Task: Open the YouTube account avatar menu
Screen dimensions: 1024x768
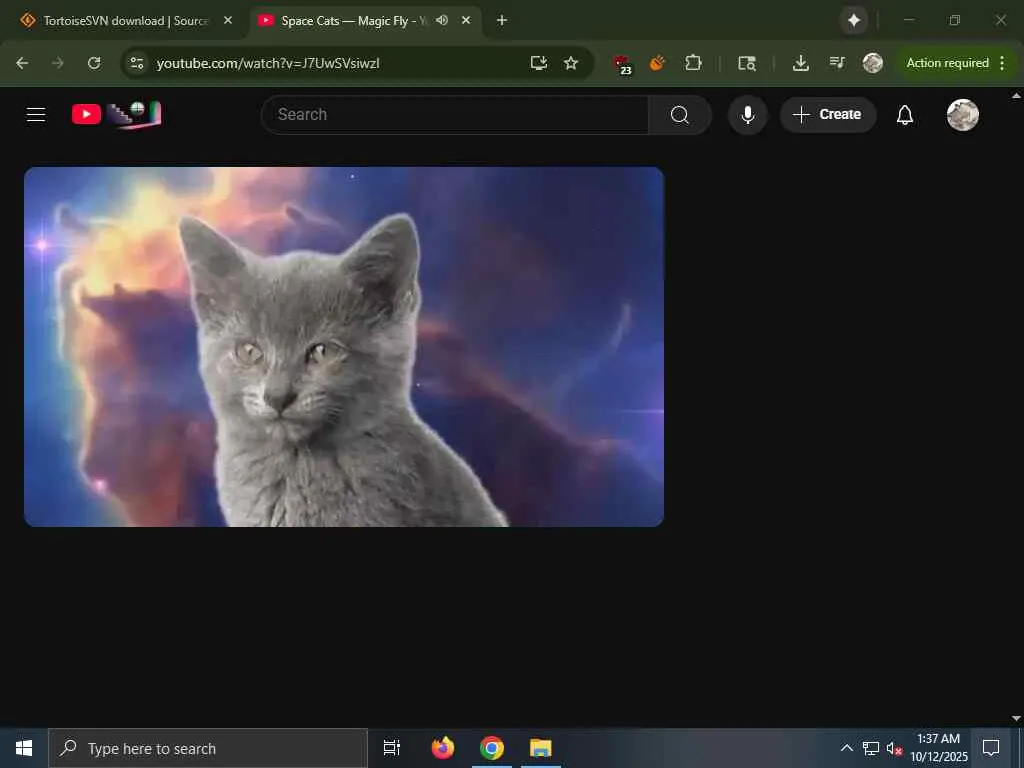Action: click(963, 115)
